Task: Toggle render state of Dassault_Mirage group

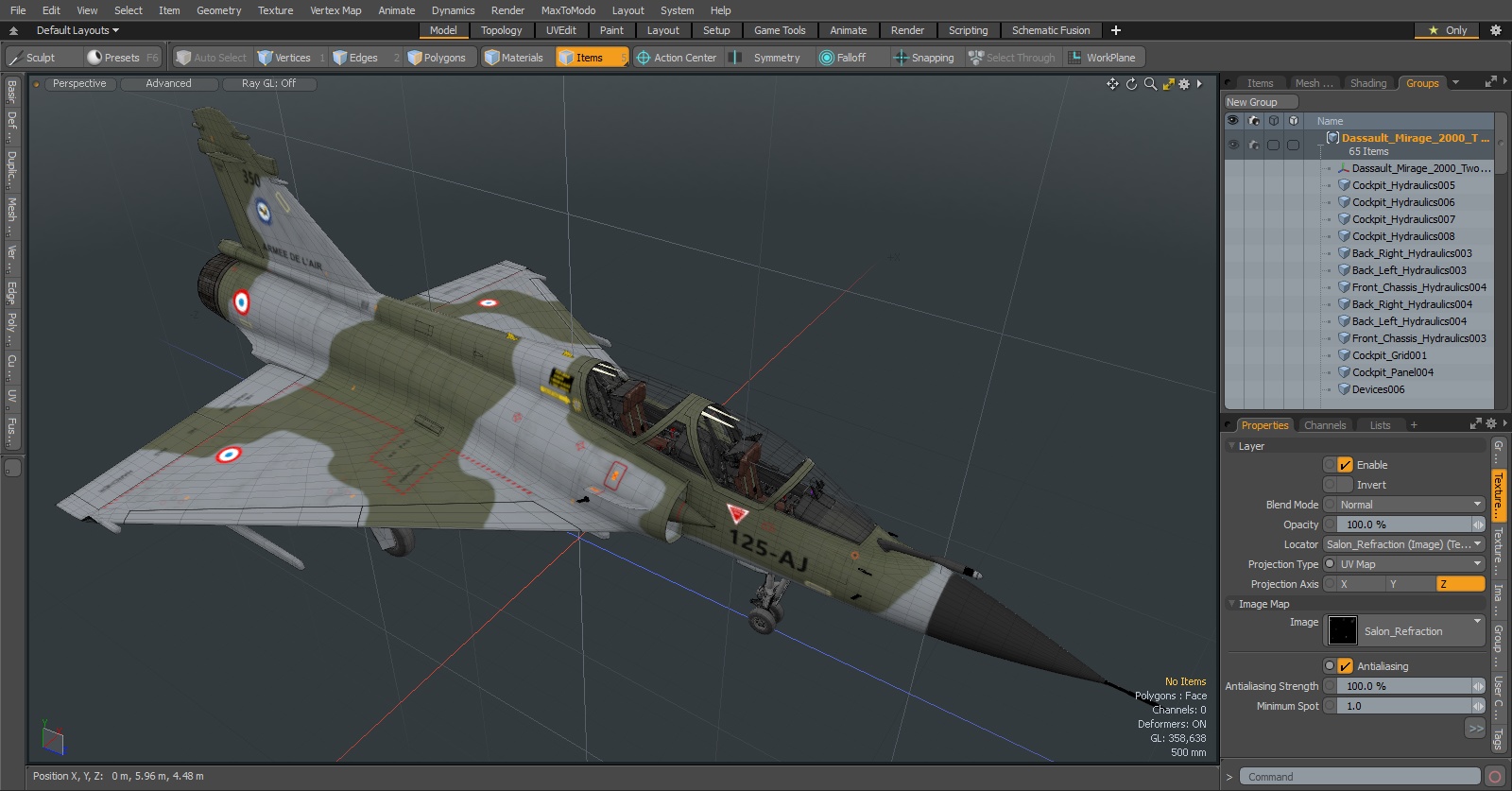Action: click(x=1254, y=145)
